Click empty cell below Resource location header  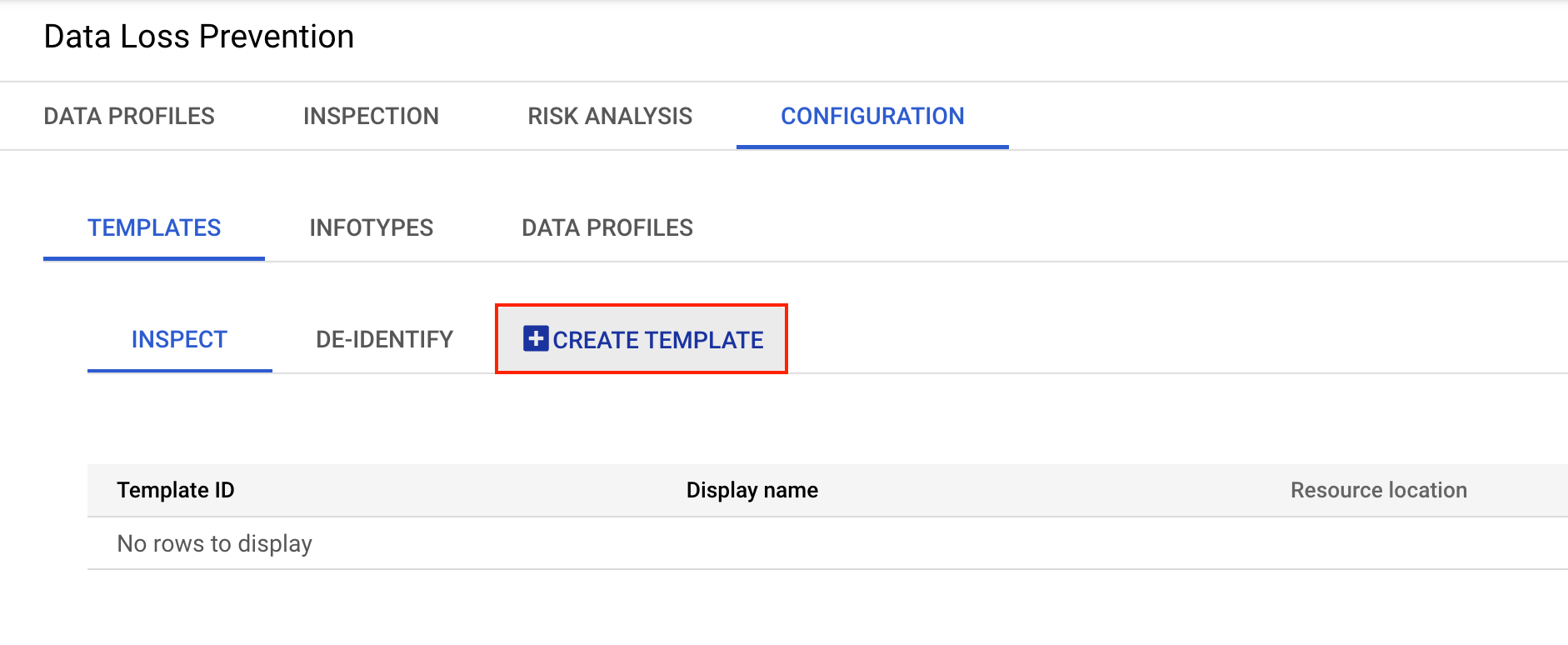tap(1378, 543)
